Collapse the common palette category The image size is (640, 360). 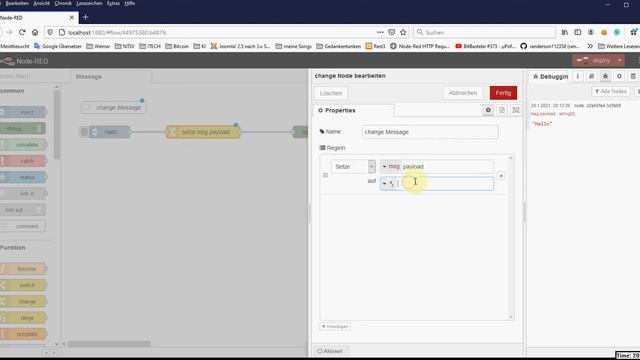pyautogui.click(x=12, y=91)
